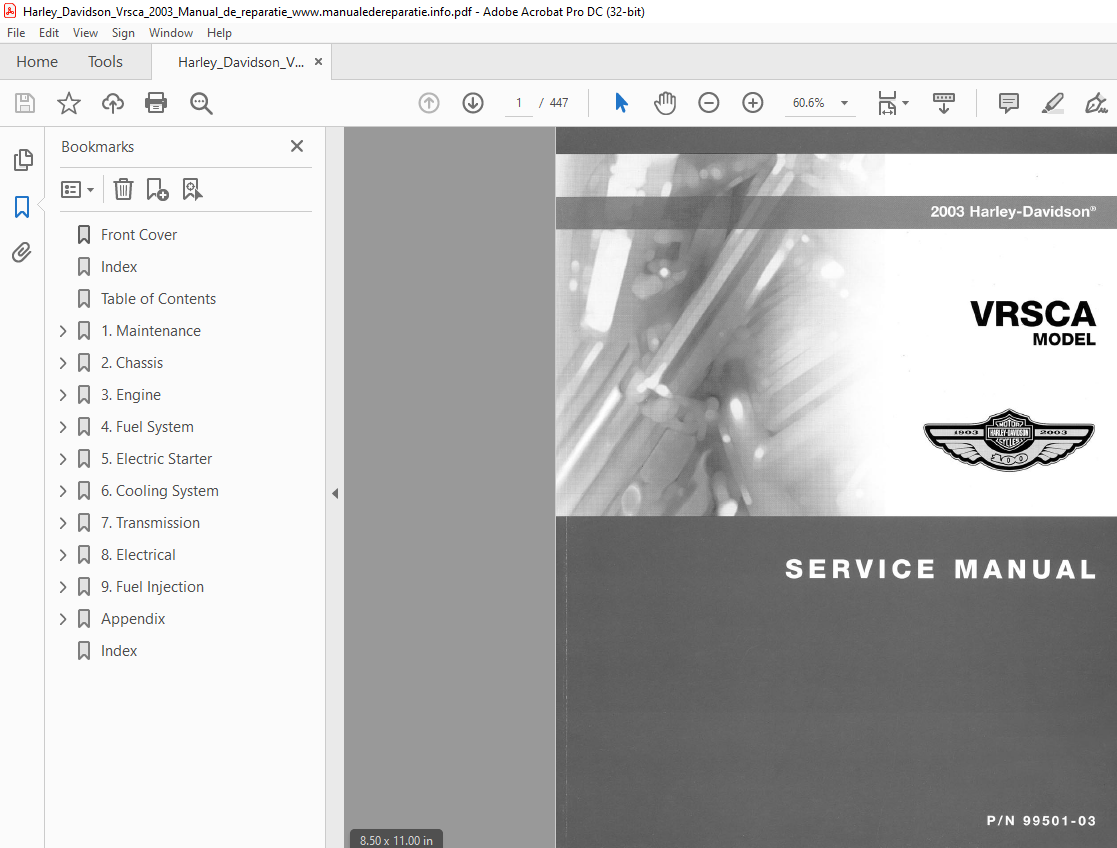Open the Edit menu

click(48, 33)
